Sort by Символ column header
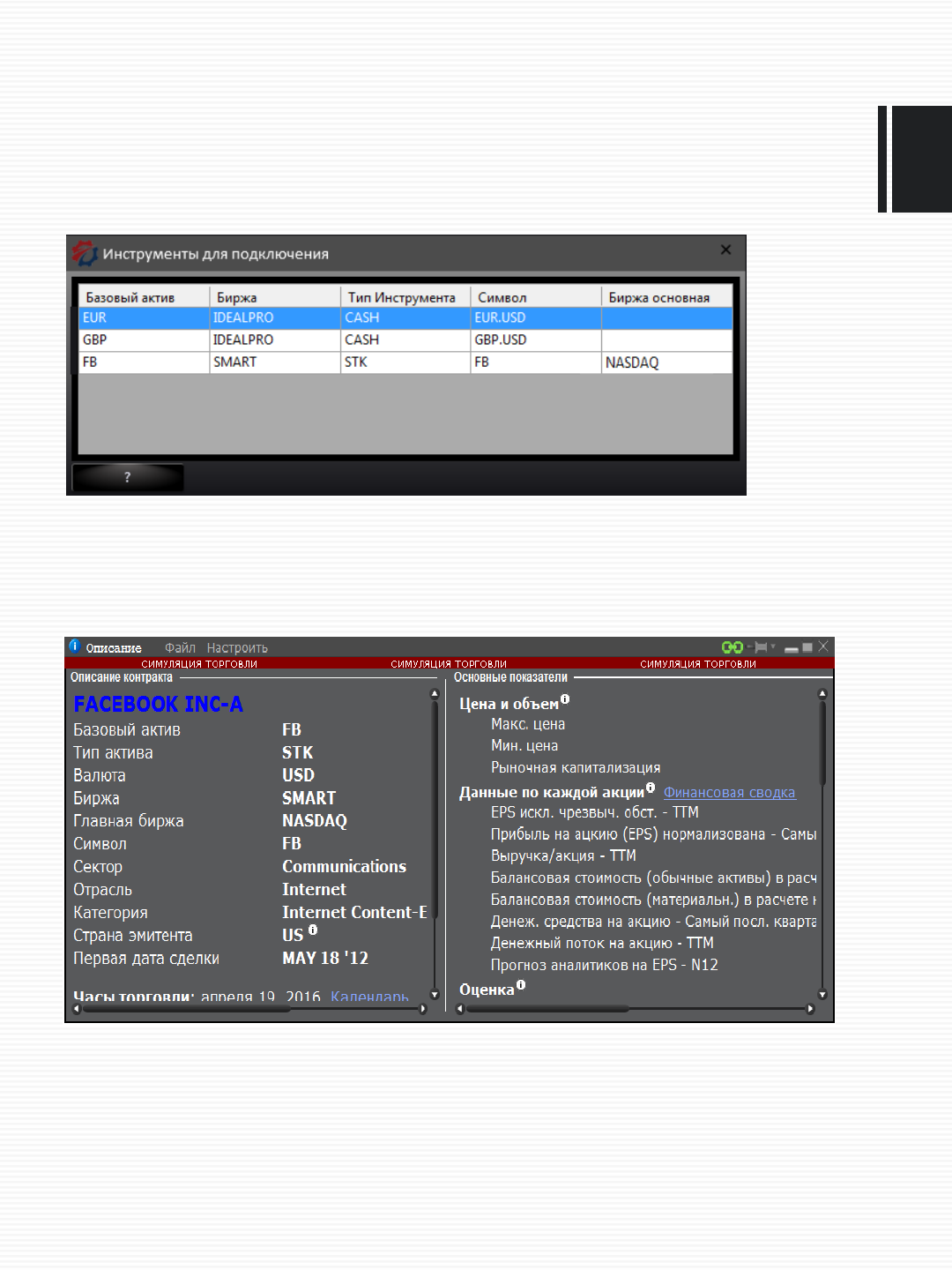952x1270 pixels. tap(536, 297)
